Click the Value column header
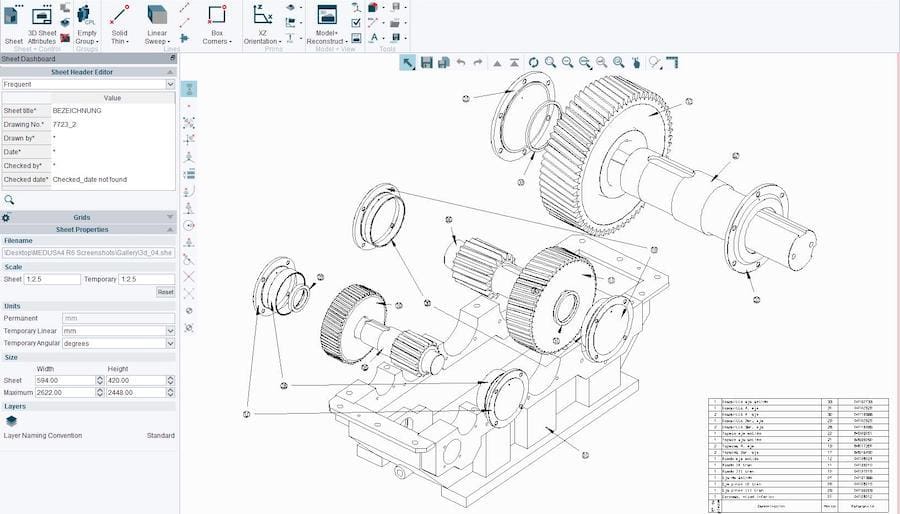Screen dimensions: 900x514 click(112, 98)
